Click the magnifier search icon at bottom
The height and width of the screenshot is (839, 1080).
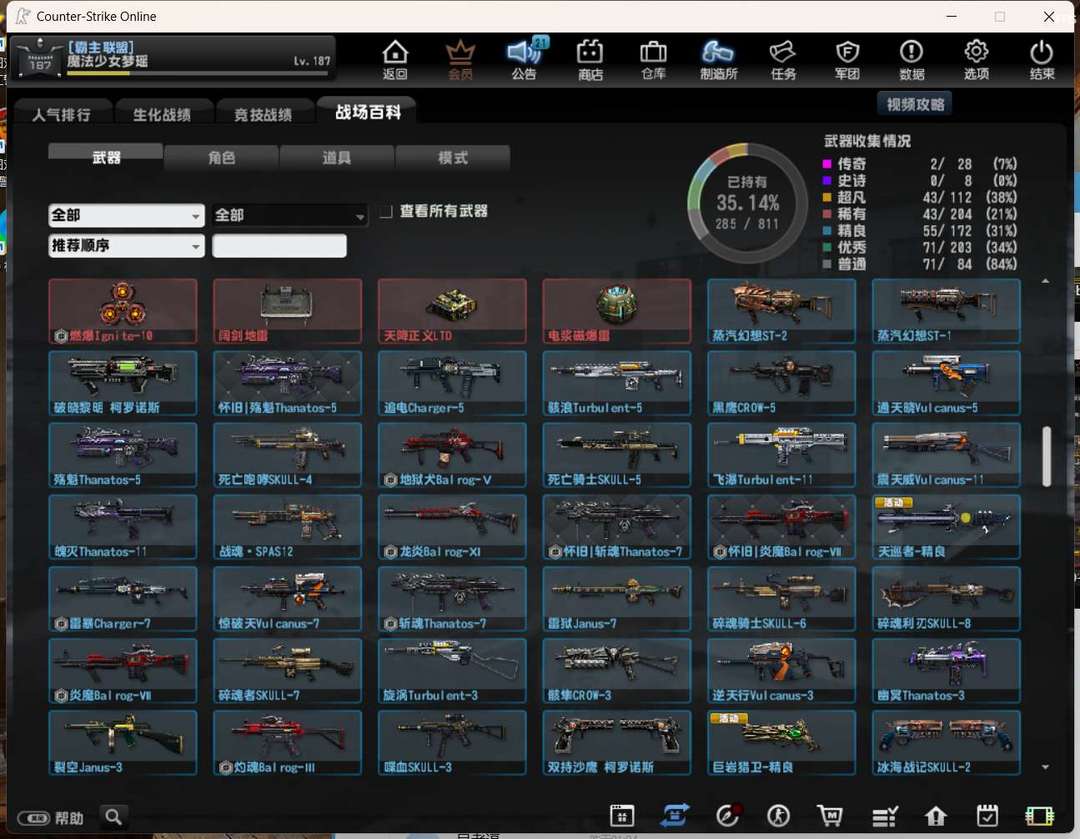tap(115, 817)
